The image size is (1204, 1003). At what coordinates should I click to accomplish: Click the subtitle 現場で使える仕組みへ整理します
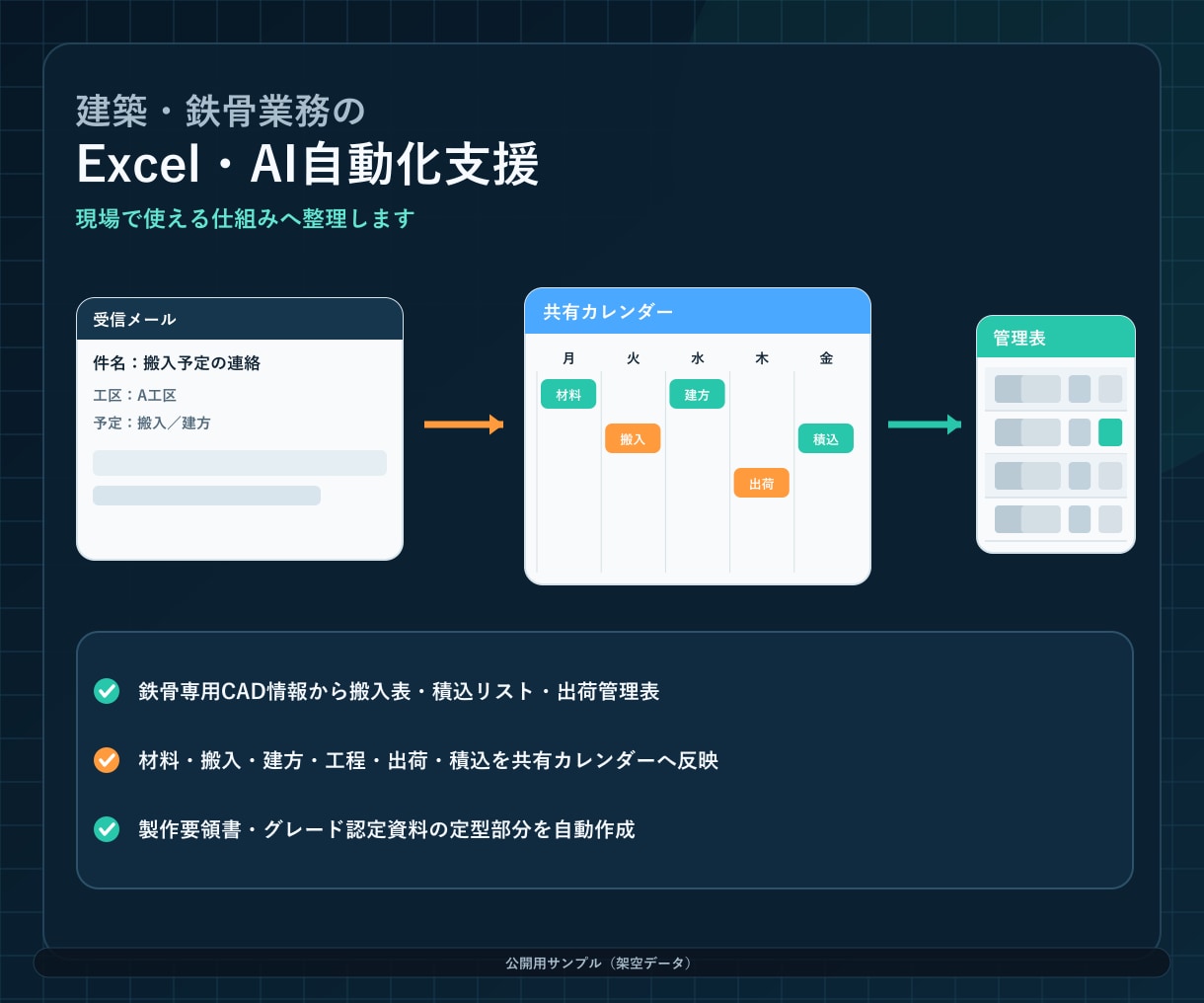[x=246, y=218]
